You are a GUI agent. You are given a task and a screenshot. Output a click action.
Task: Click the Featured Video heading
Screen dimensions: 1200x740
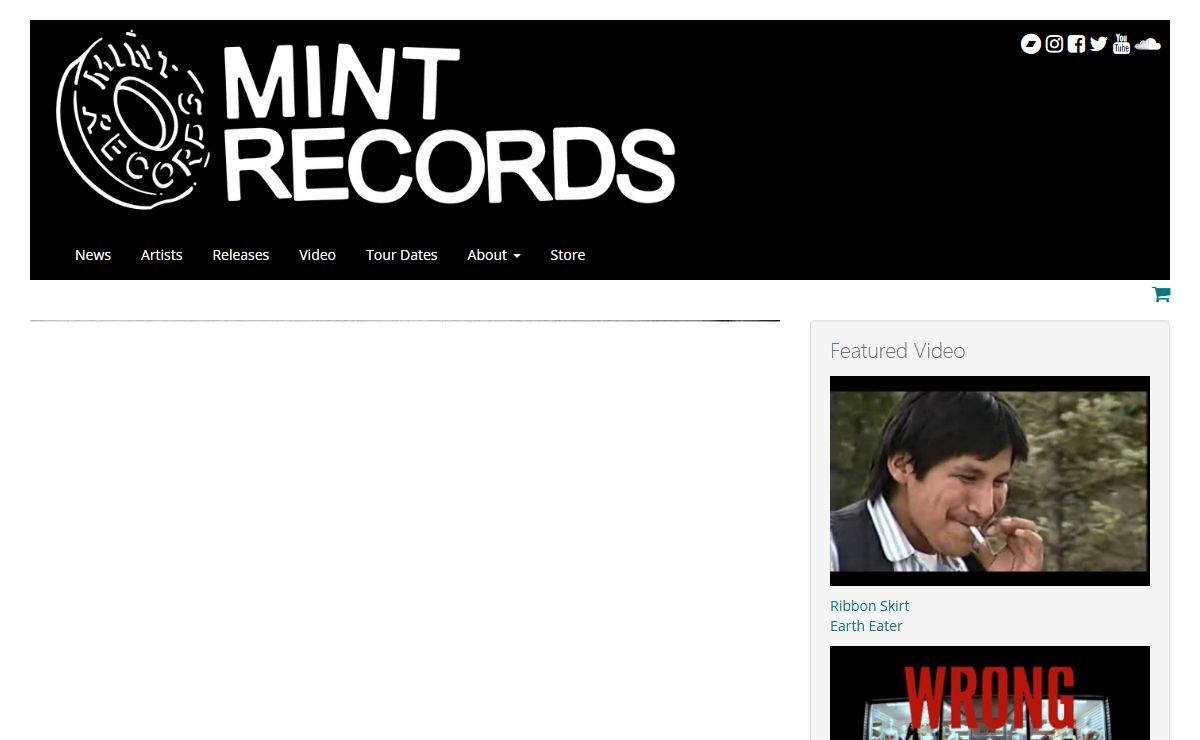pos(897,351)
